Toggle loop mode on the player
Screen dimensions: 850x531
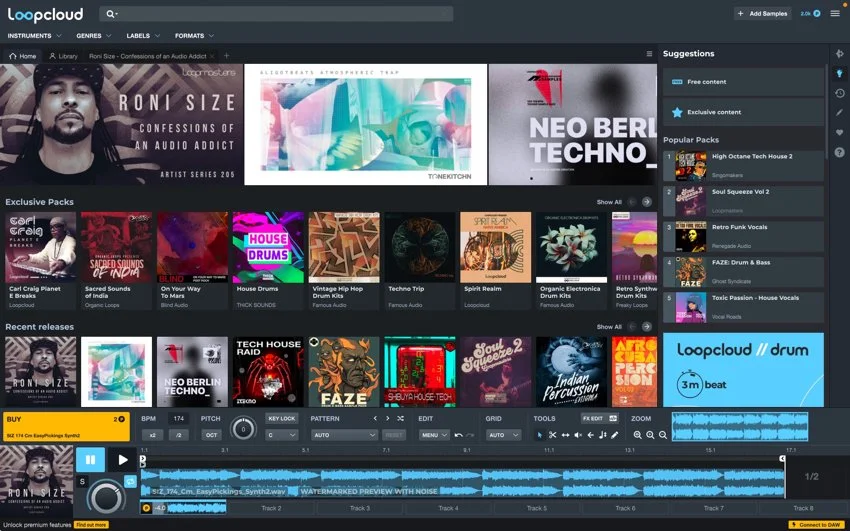point(130,481)
